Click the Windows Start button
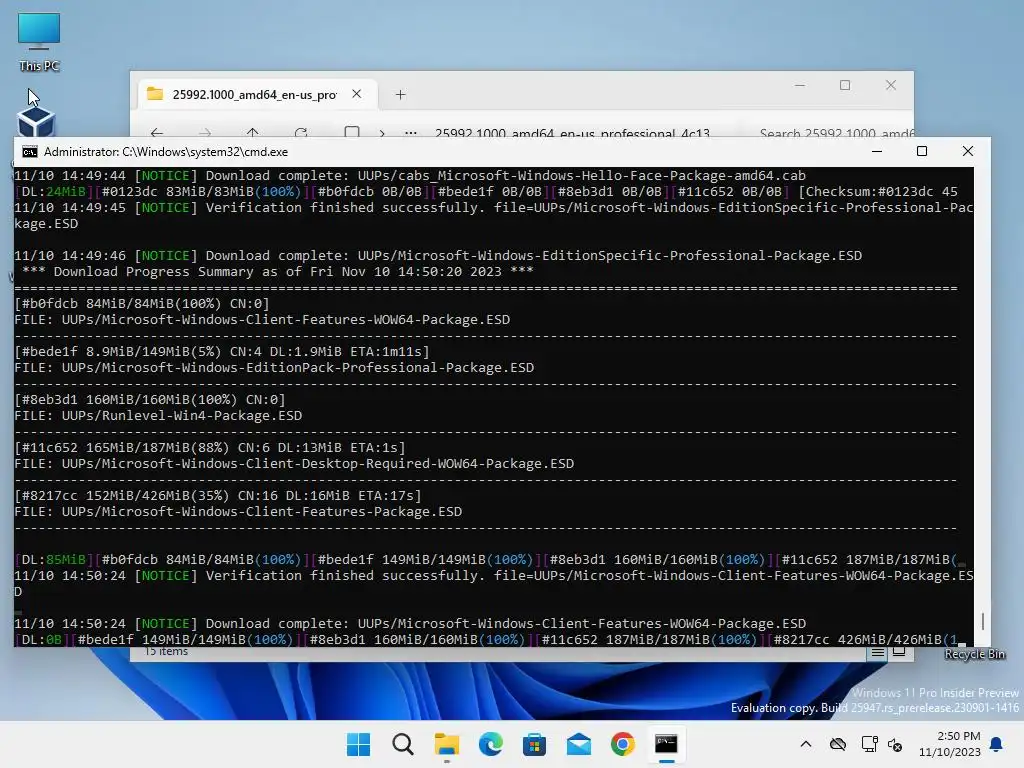Viewport: 1024px width, 768px height. click(x=358, y=744)
